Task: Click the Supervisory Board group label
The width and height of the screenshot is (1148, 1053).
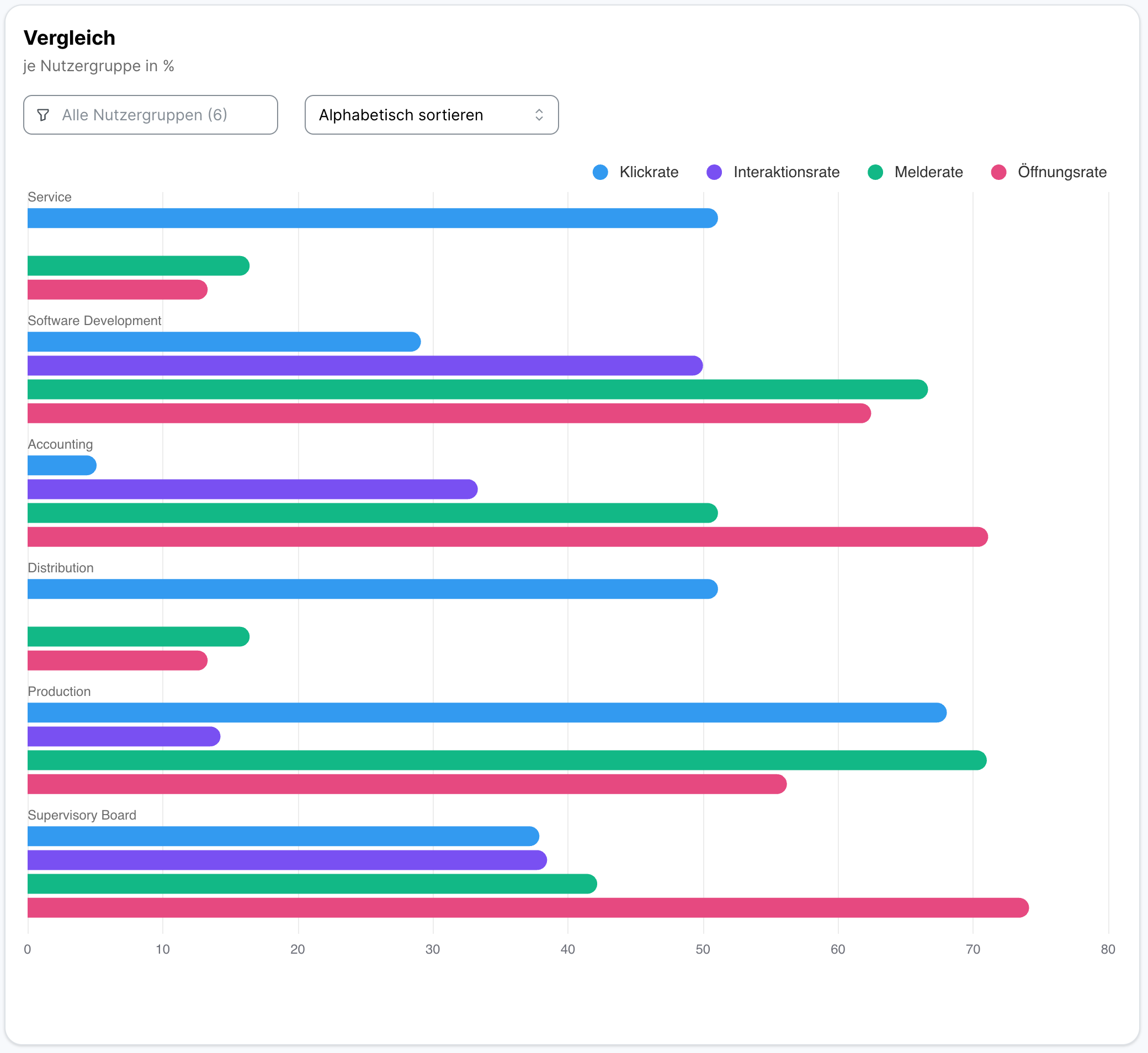Action: pyautogui.click(x=82, y=815)
